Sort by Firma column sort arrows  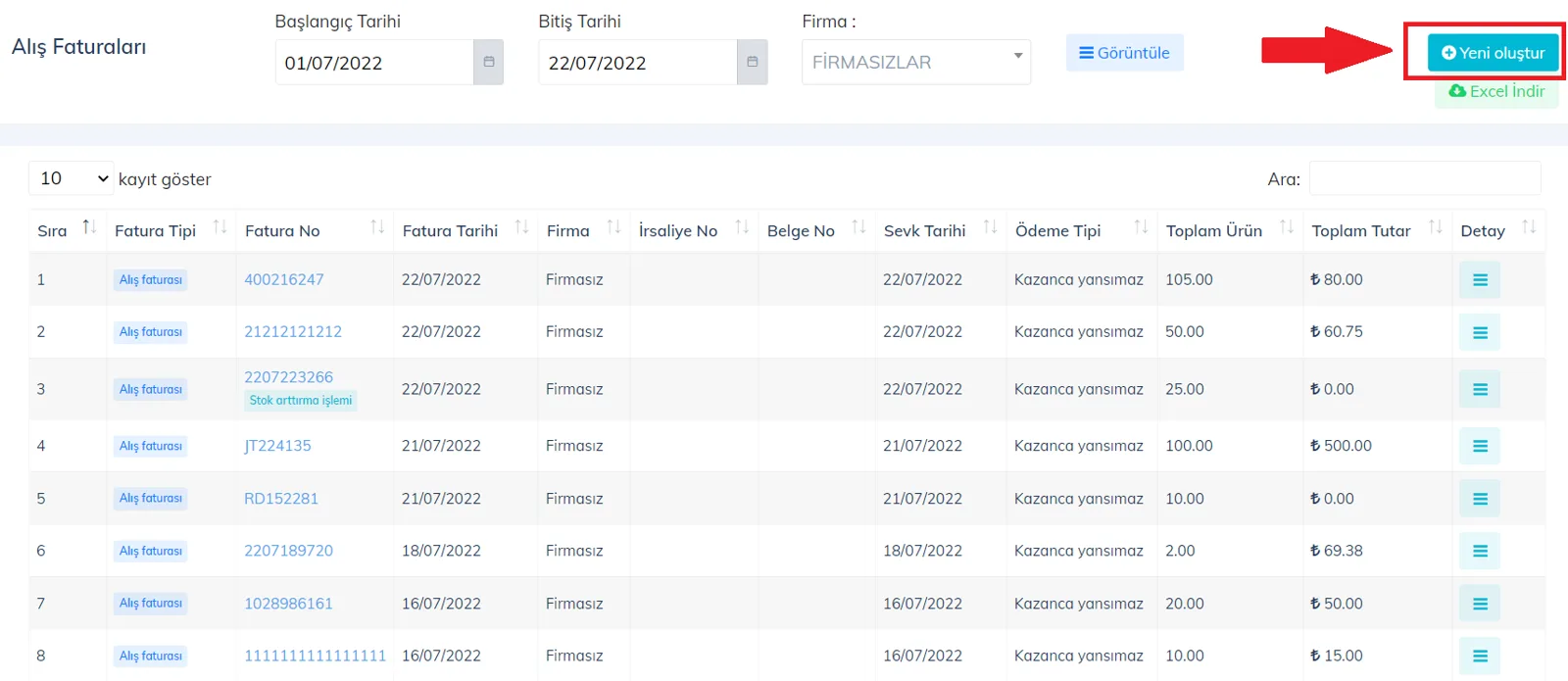(x=613, y=228)
